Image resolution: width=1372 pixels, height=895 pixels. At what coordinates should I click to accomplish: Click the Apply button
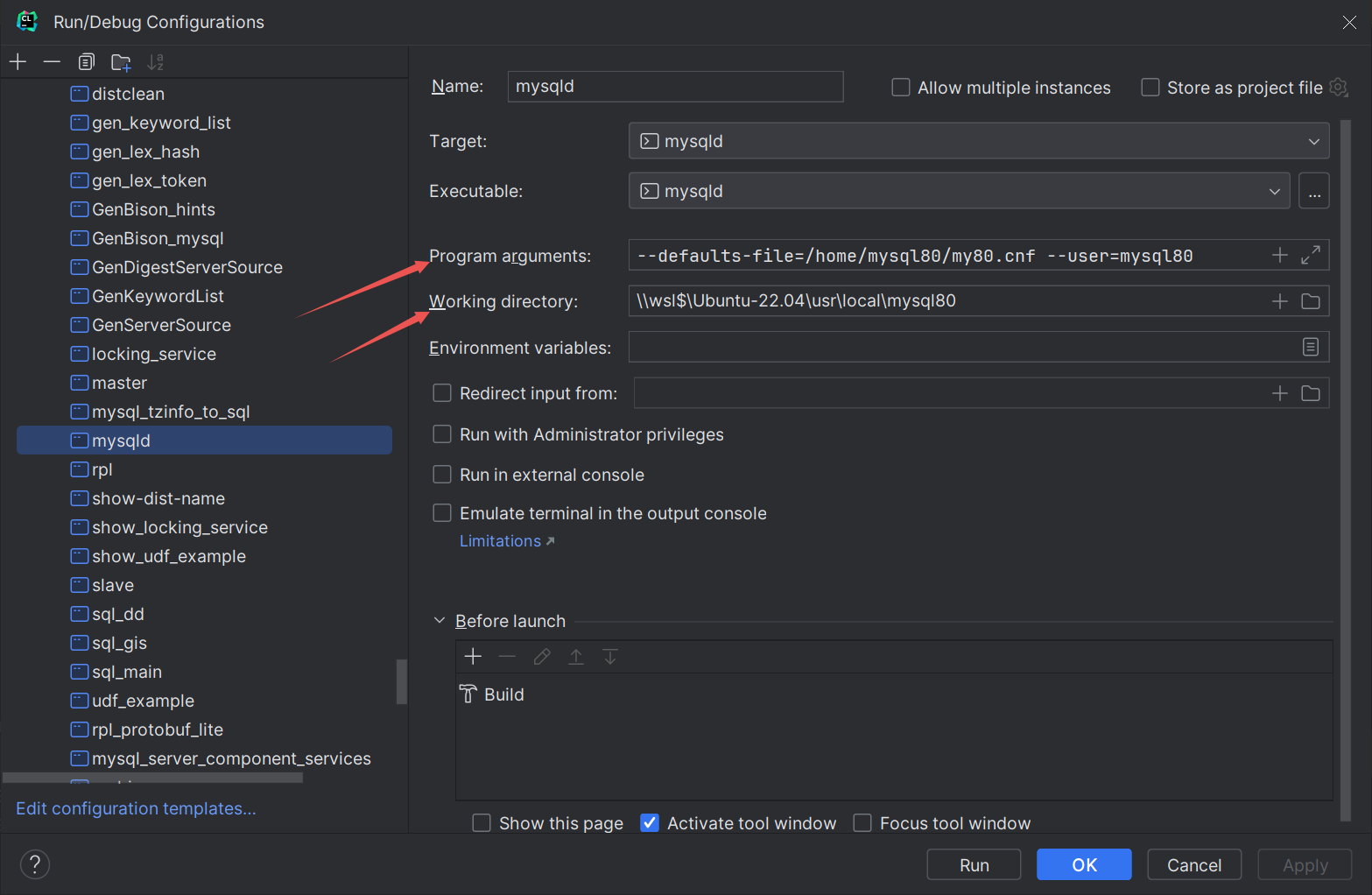point(1305,865)
